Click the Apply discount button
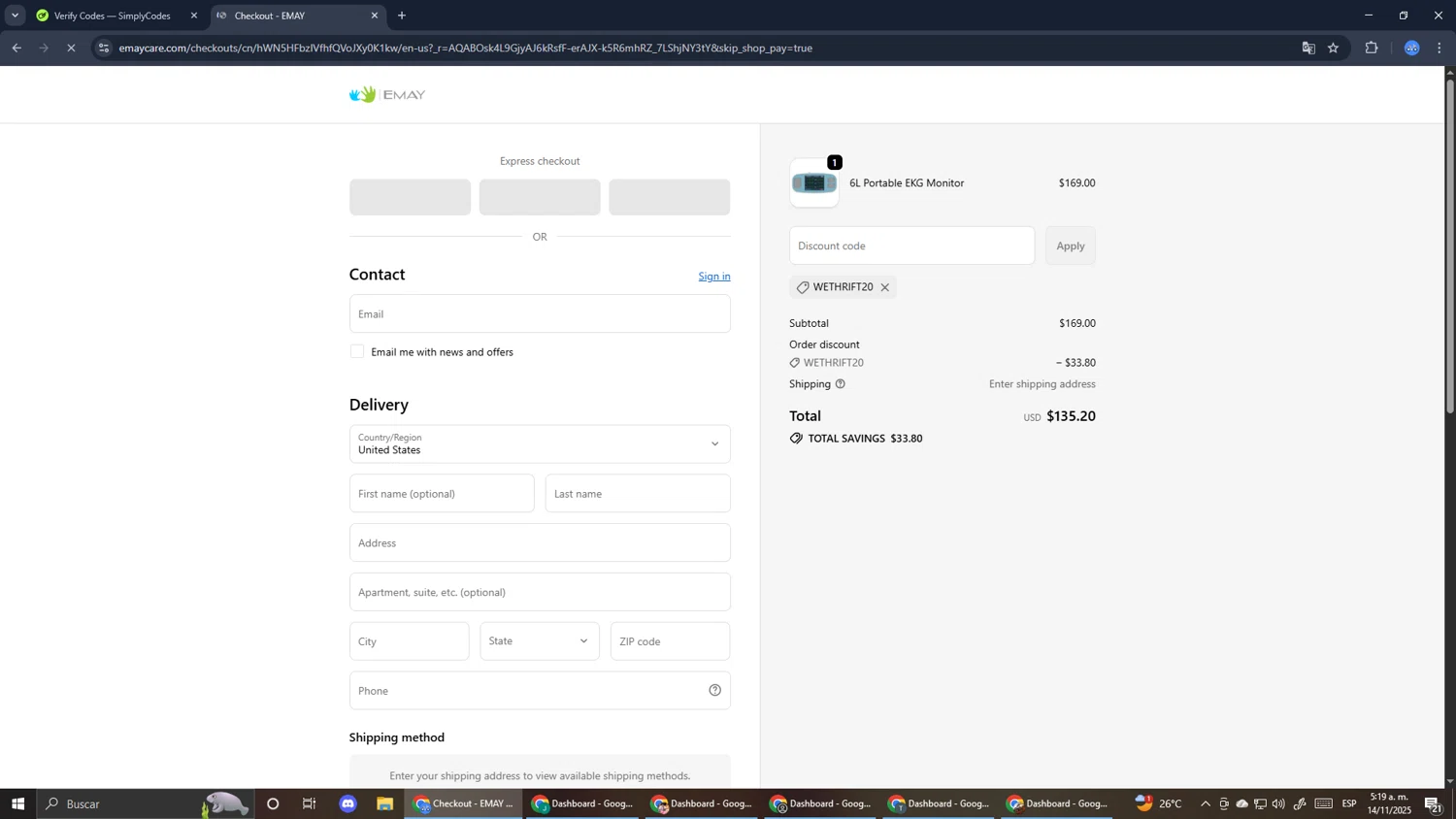This screenshot has width=1456, height=819. pyautogui.click(x=1071, y=246)
